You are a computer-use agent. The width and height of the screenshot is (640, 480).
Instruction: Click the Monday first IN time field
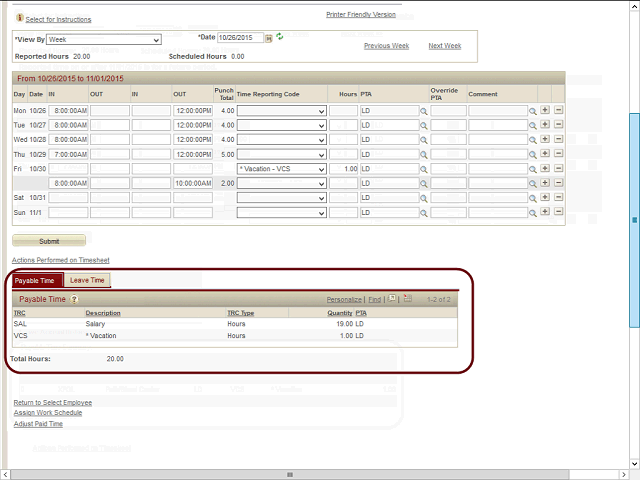(x=69, y=111)
